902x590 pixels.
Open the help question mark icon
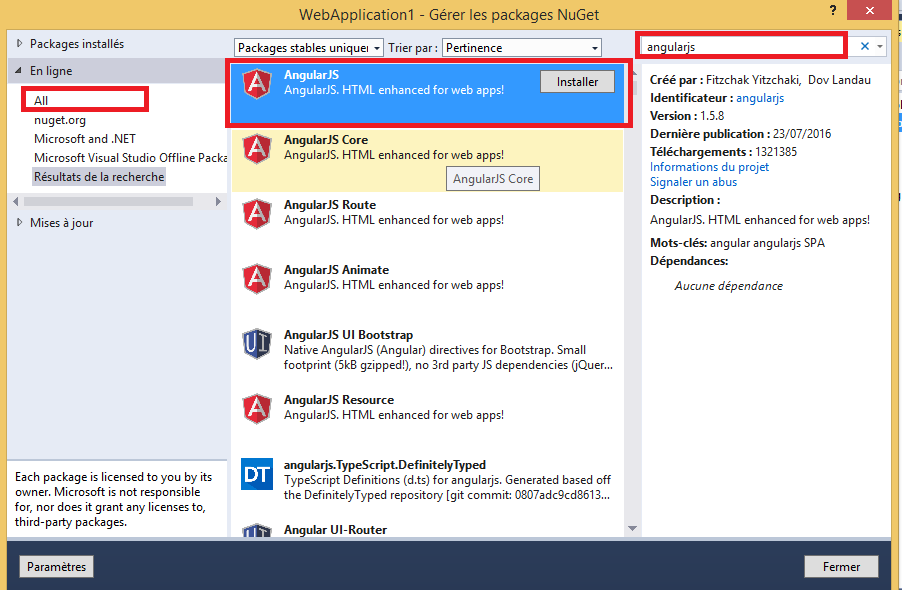coord(833,10)
